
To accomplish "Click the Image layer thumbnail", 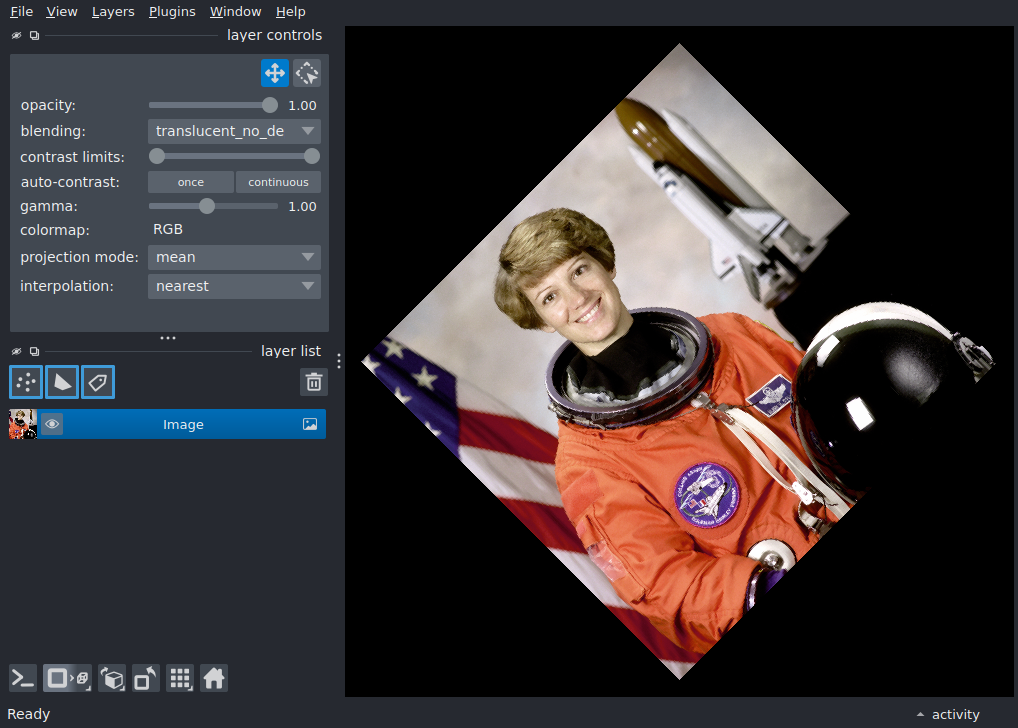I will pos(23,424).
